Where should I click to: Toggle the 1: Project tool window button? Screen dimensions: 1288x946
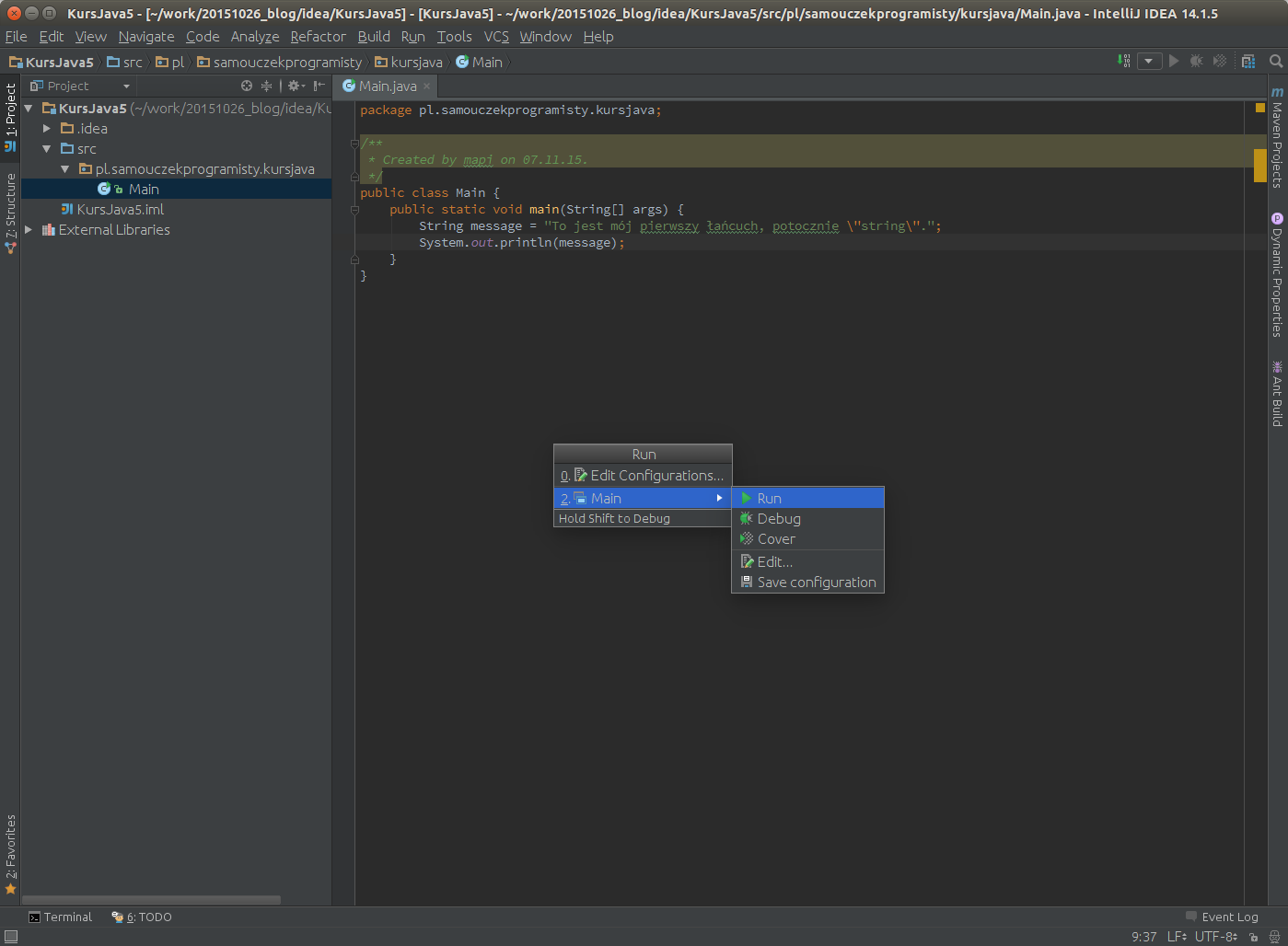(10, 117)
